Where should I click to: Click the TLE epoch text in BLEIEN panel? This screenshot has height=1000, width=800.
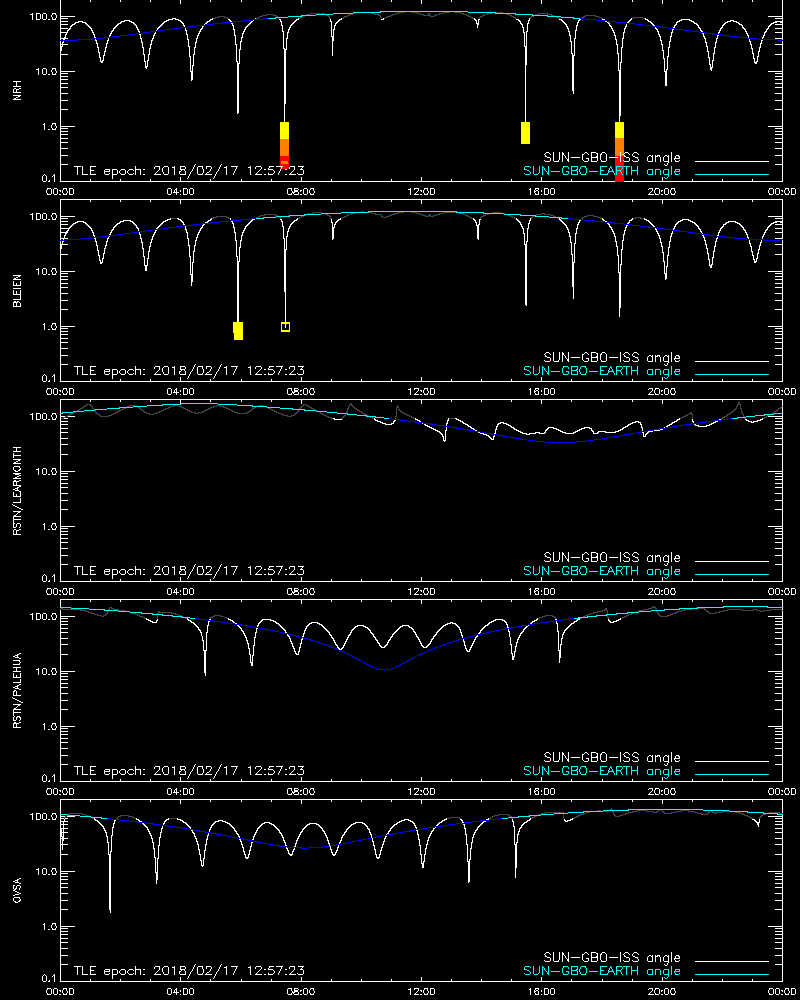[189, 371]
